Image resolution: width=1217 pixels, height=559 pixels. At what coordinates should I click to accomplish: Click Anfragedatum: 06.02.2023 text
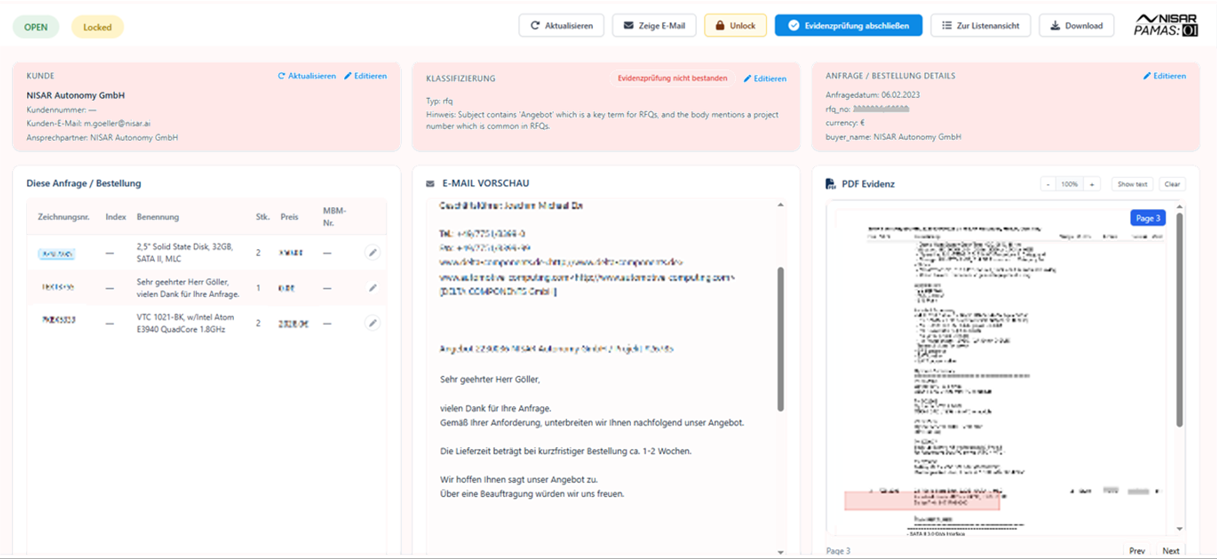click(x=873, y=95)
